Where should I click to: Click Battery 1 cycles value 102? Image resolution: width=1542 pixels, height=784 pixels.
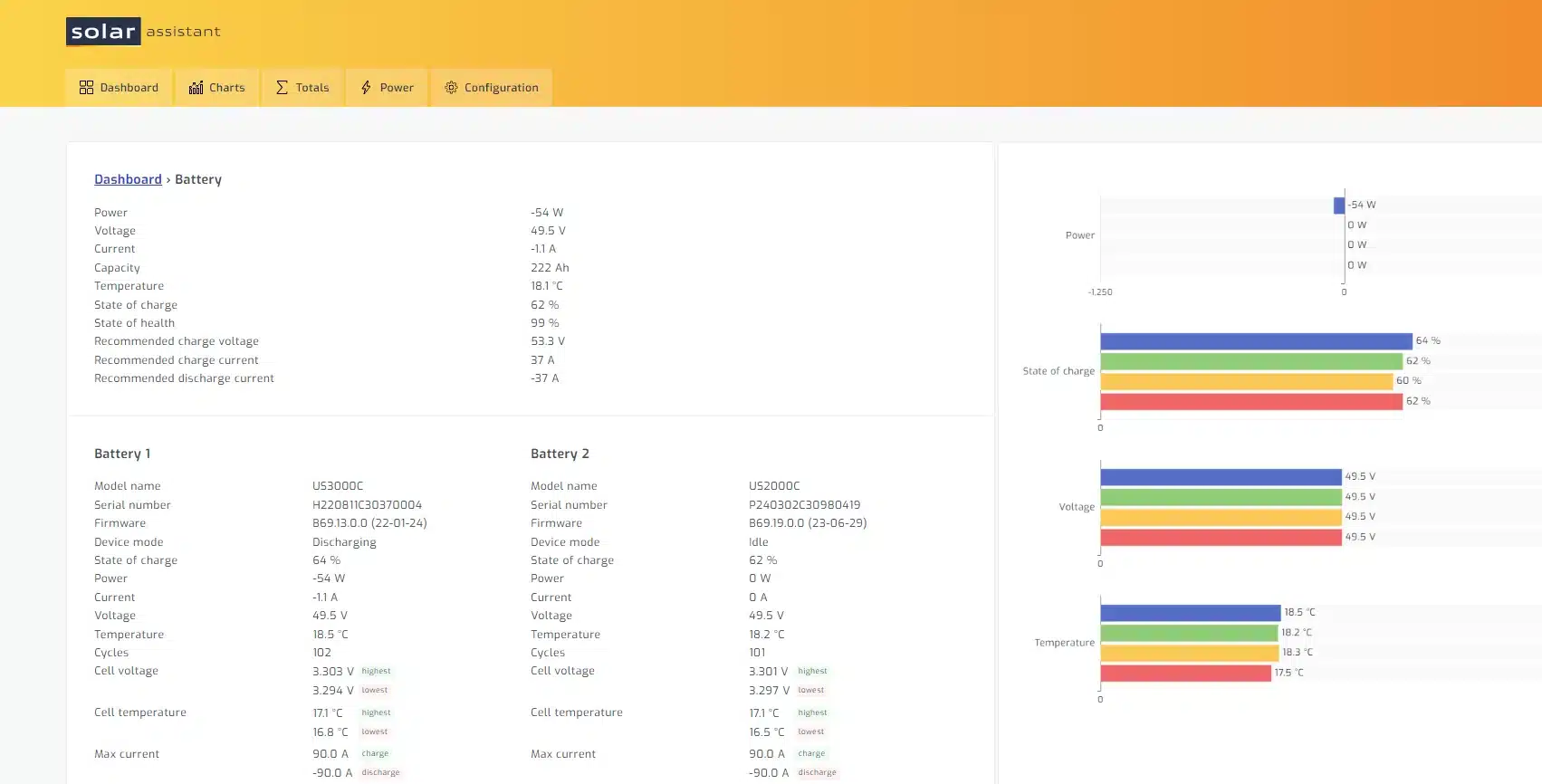click(321, 653)
